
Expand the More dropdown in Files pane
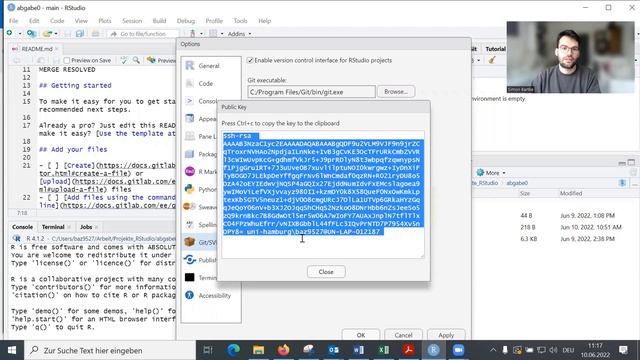[x=492, y=173]
